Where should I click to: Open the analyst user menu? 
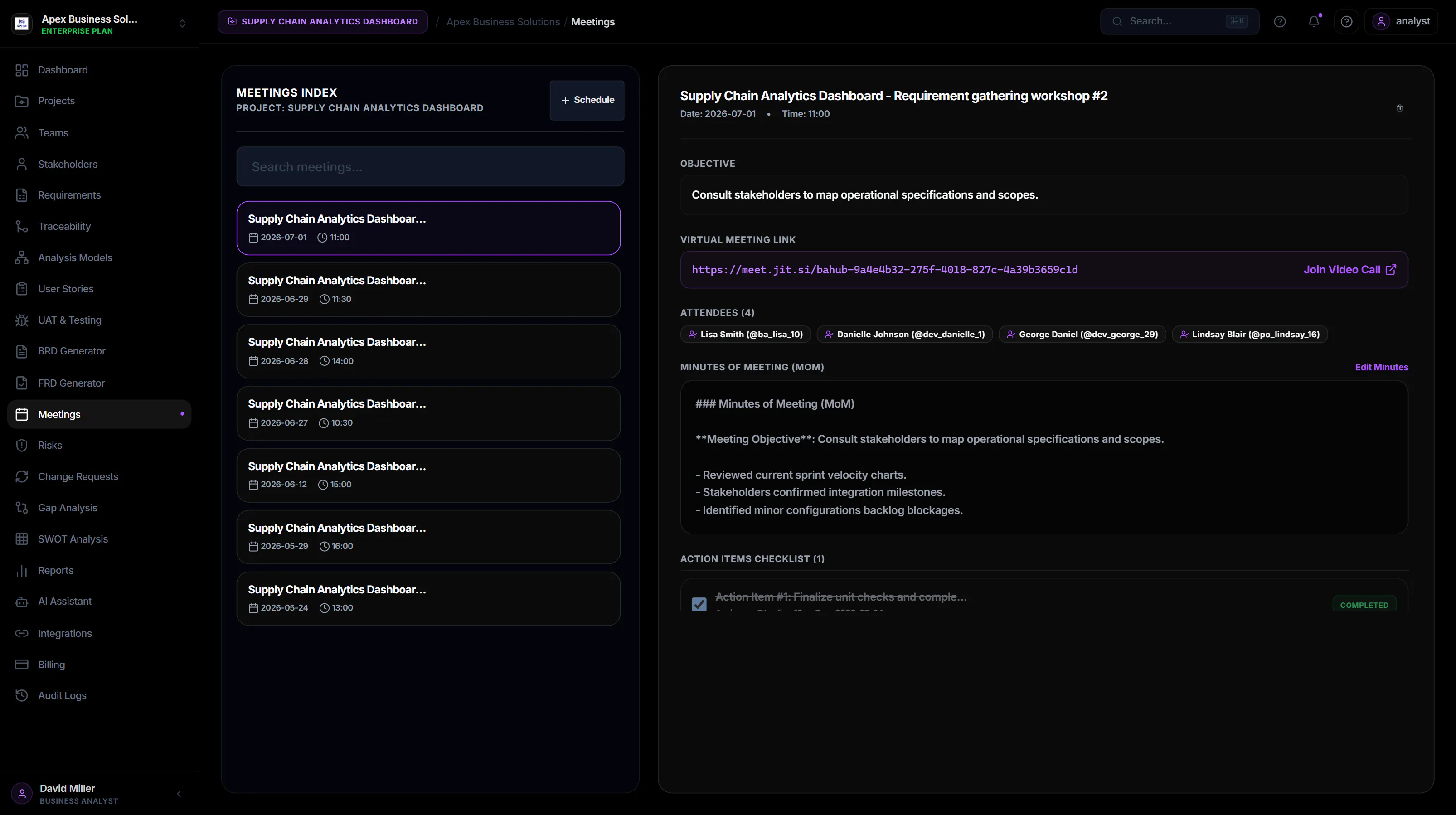tap(1401, 21)
